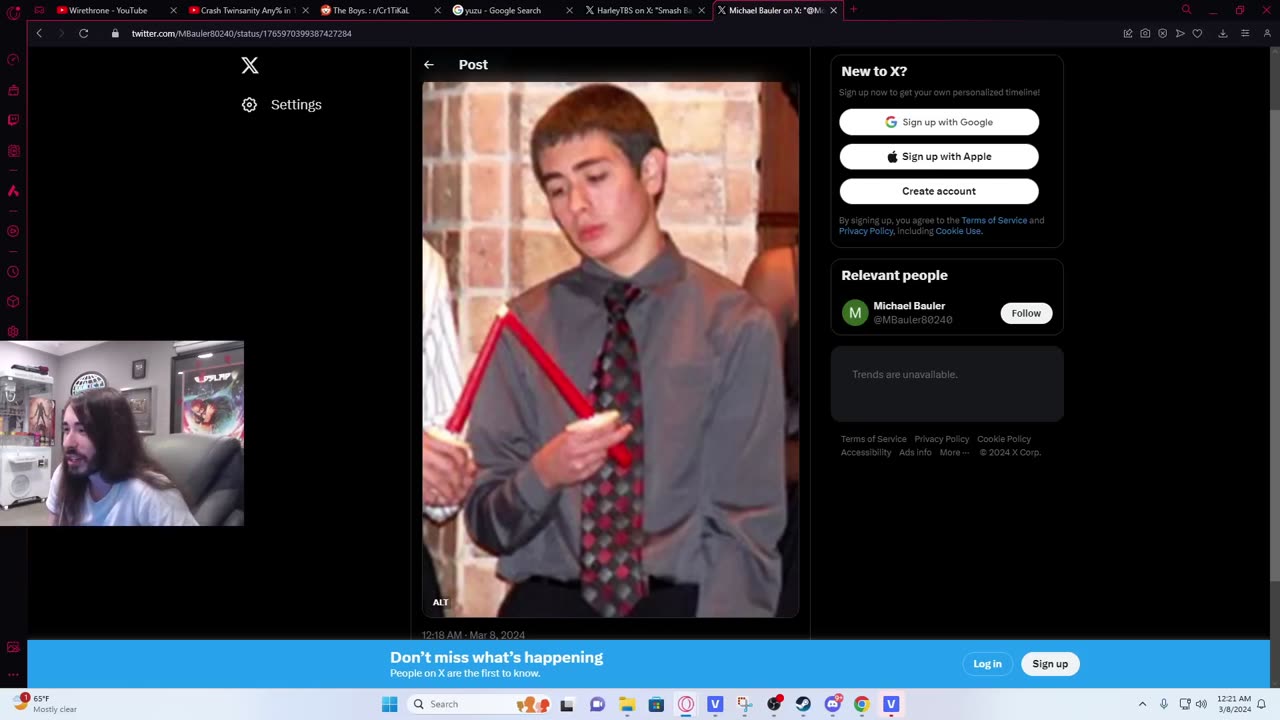
Task: Open Privacy Policy in signup text
Action: click(x=866, y=231)
